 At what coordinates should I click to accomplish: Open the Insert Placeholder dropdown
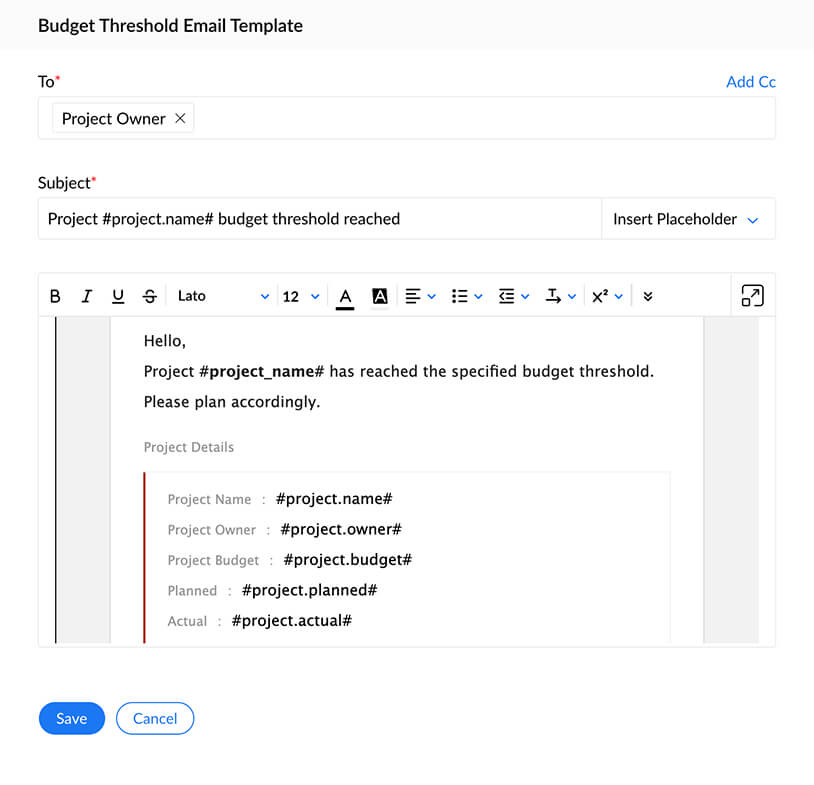pyautogui.click(x=687, y=219)
